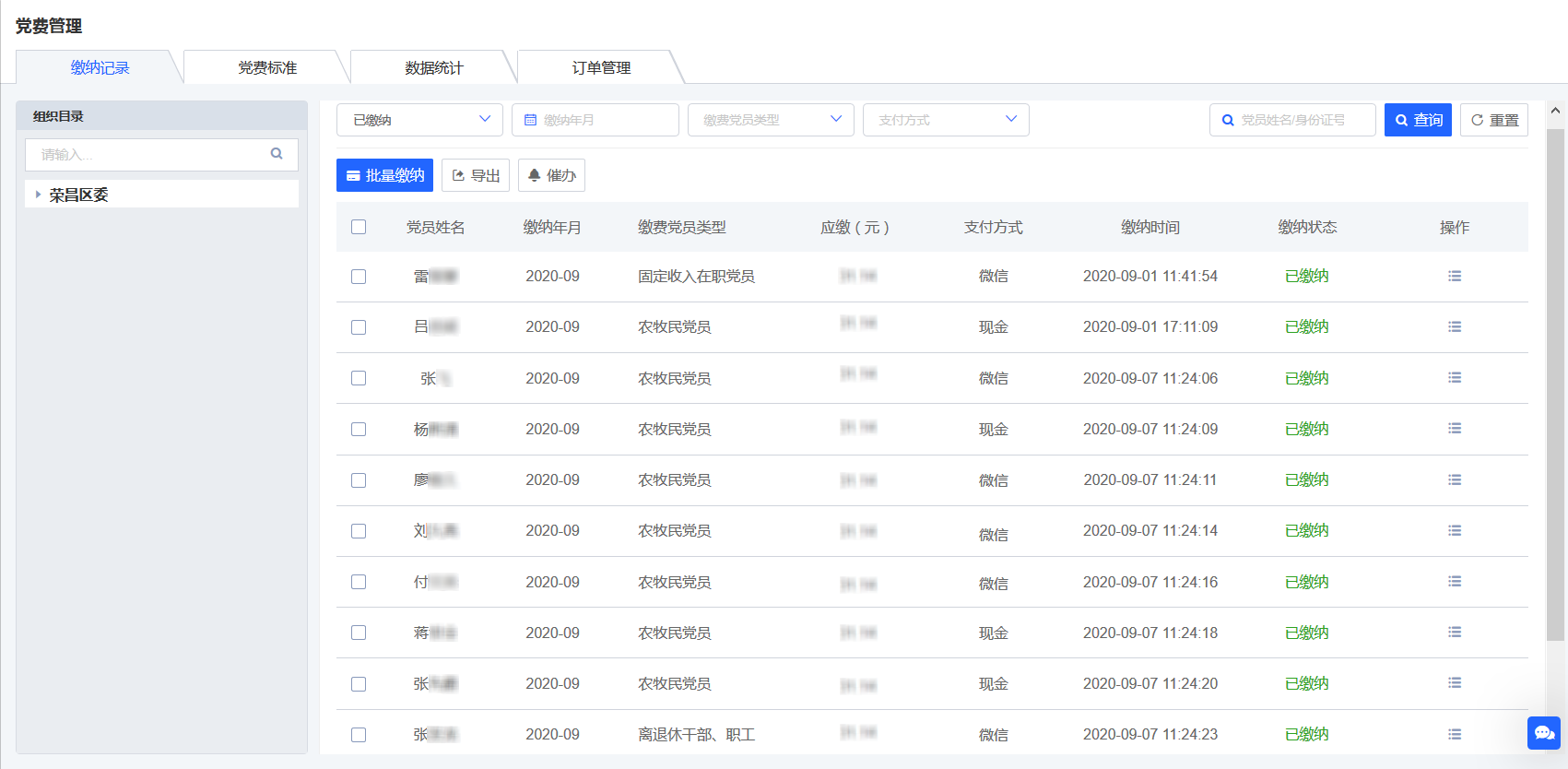1568x769 pixels.
Task: Click the 催办 reminder button
Action: 551,175
